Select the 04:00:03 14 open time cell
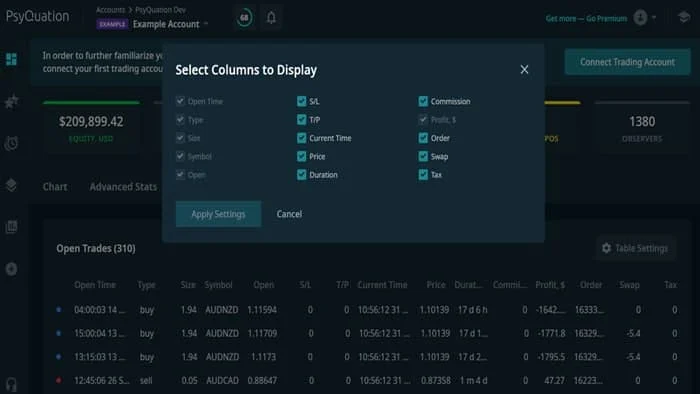This screenshot has width=700, height=394. pos(100,310)
